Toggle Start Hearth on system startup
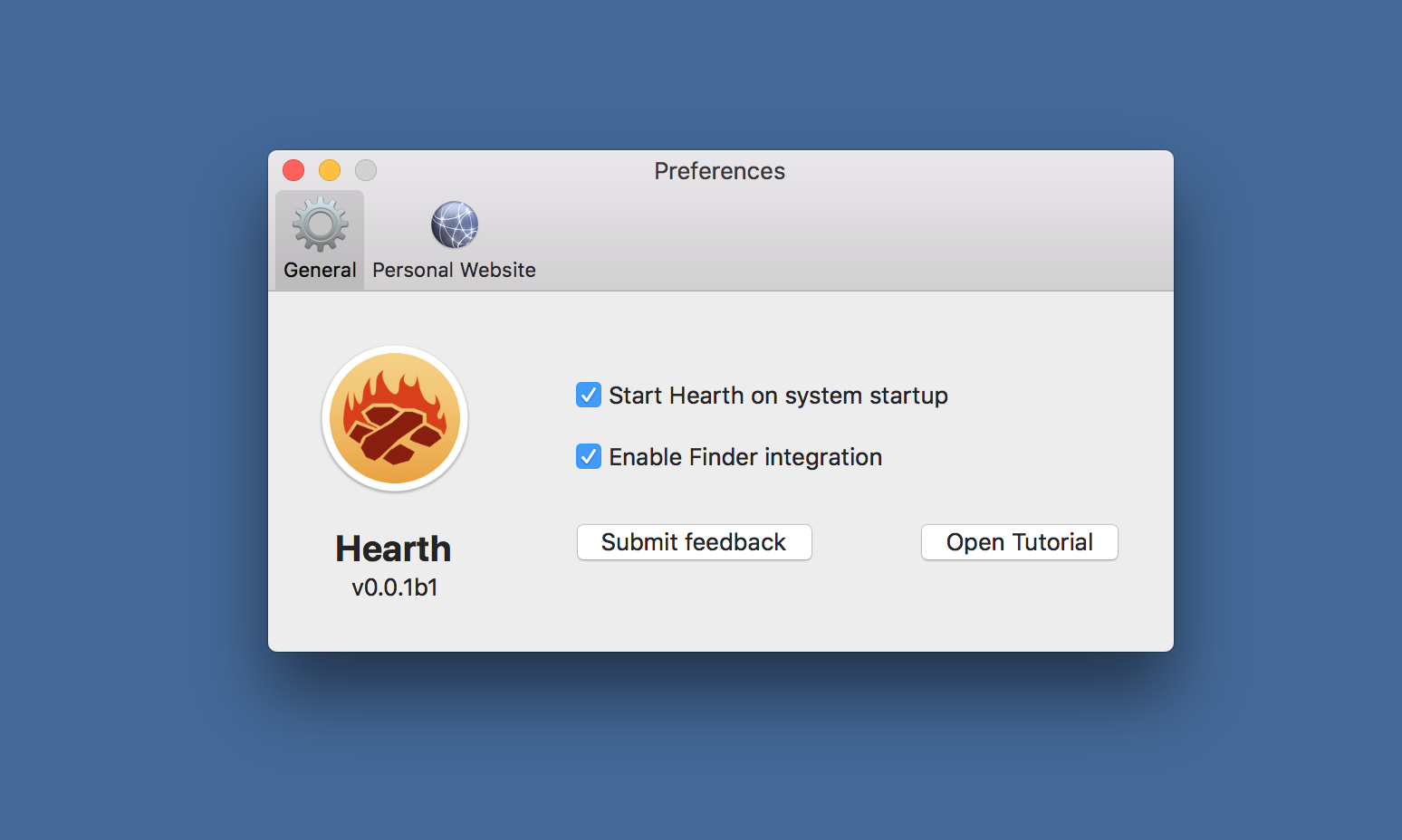This screenshot has width=1402, height=840. click(589, 395)
